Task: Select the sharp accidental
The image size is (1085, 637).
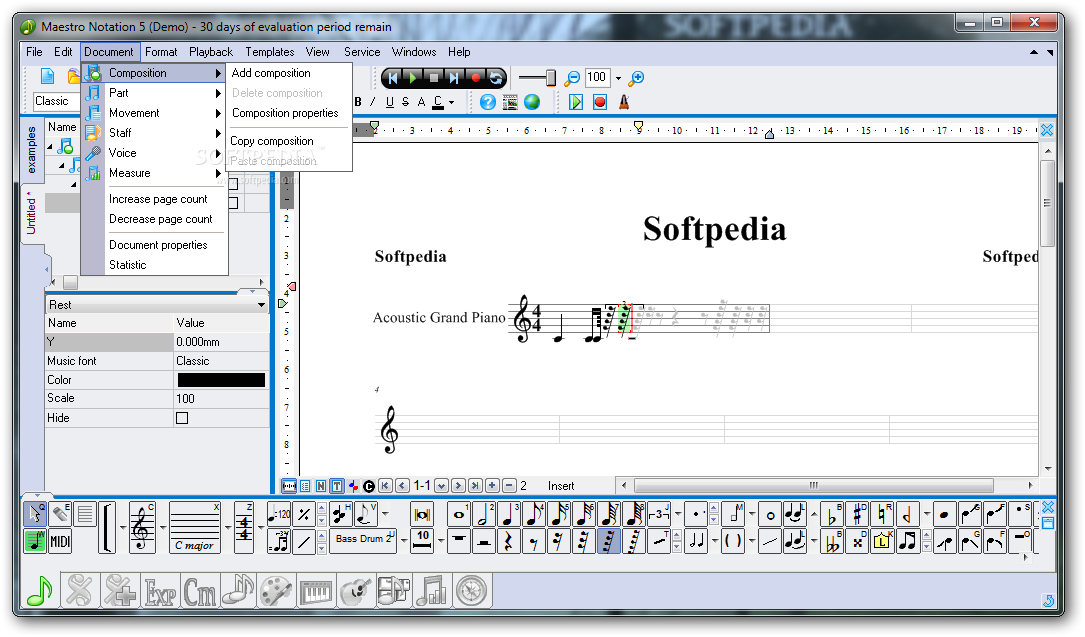Action: coord(857,514)
